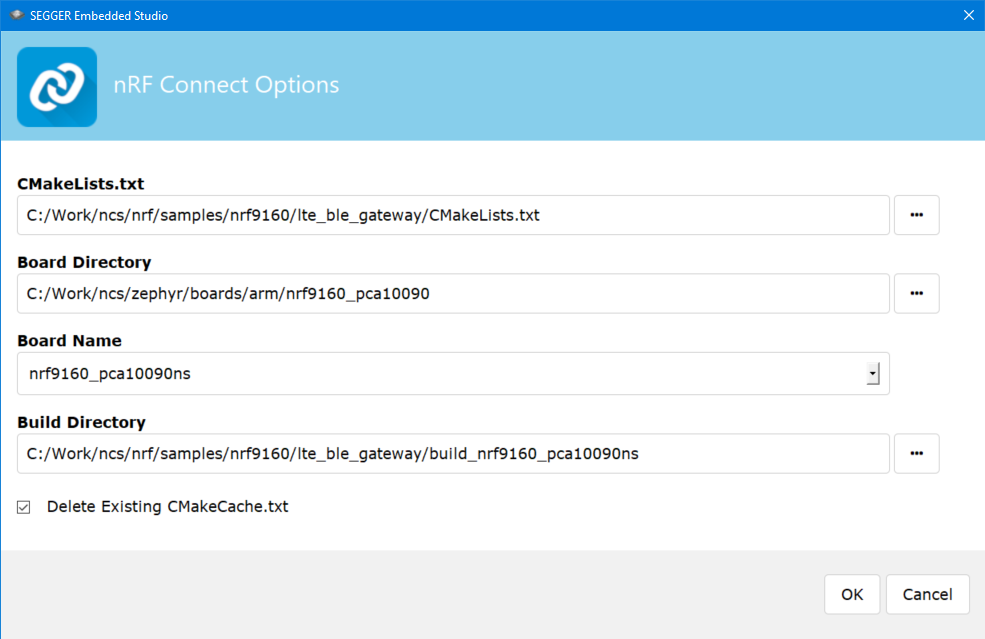The width and height of the screenshot is (985, 639).
Task: Browse for the Build Directory folder
Action: pyautogui.click(x=916, y=453)
